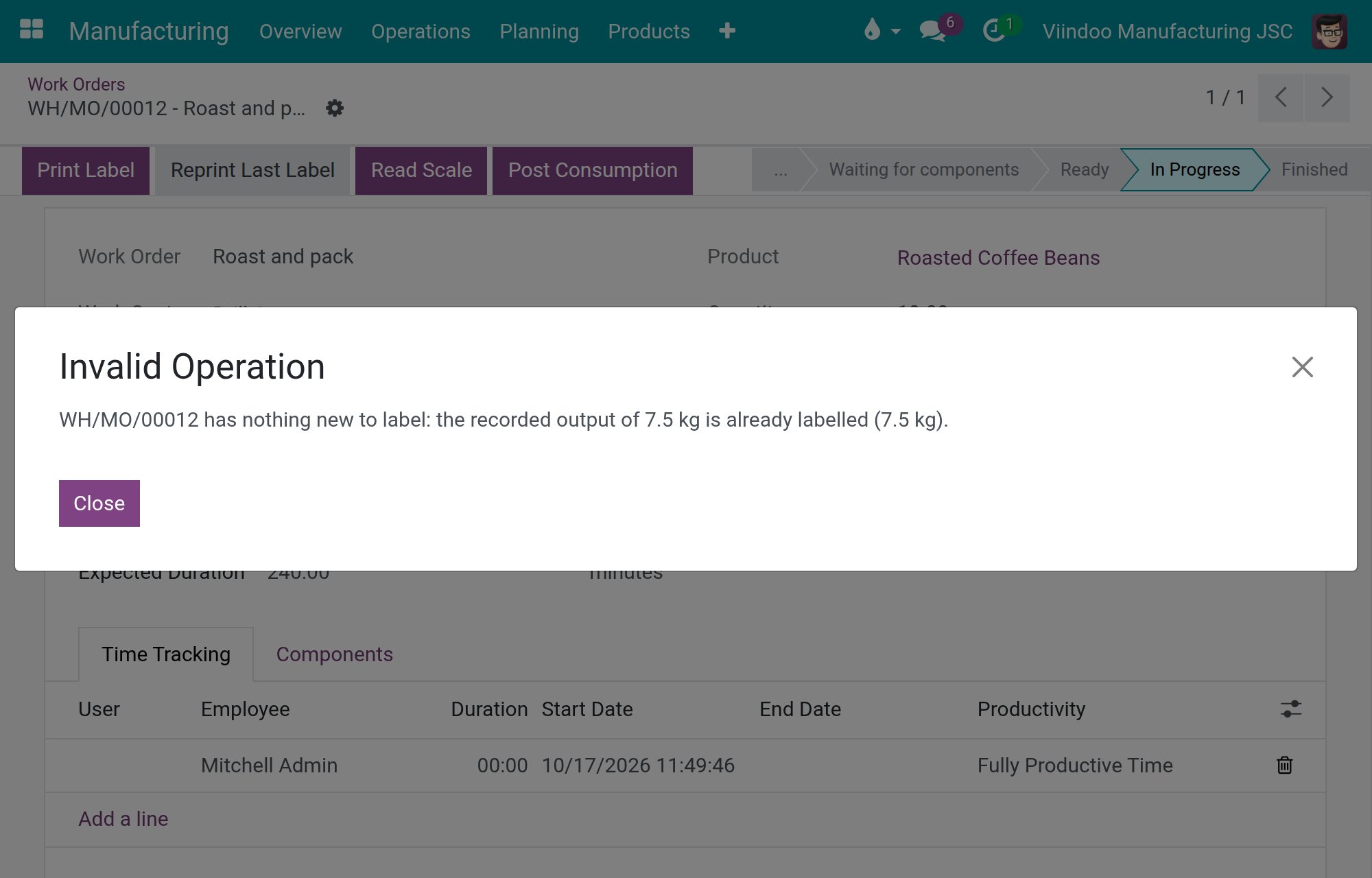The image size is (1372, 878).
Task: Click the Close button in dialog
Action: (99, 503)
